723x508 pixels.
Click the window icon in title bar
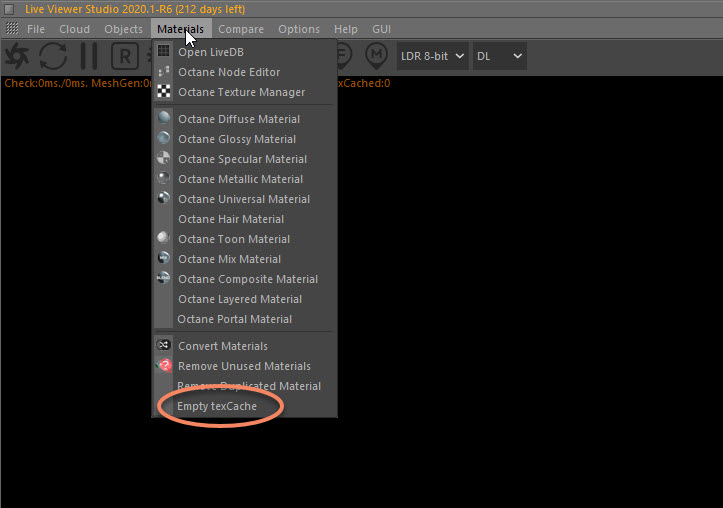coord(9,9)
